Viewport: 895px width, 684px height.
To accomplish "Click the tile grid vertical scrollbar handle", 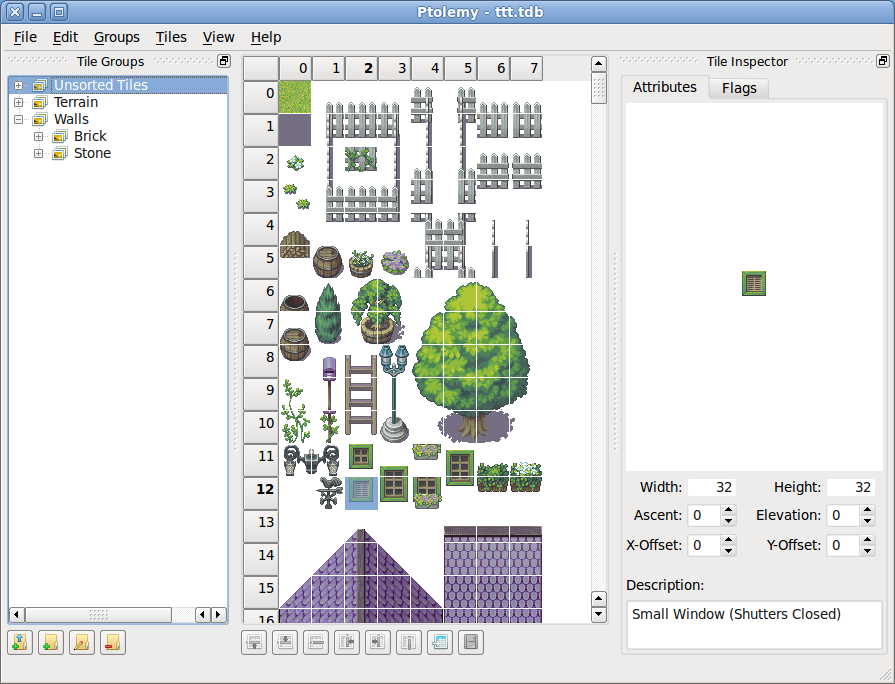I will (x=598, y=87).
